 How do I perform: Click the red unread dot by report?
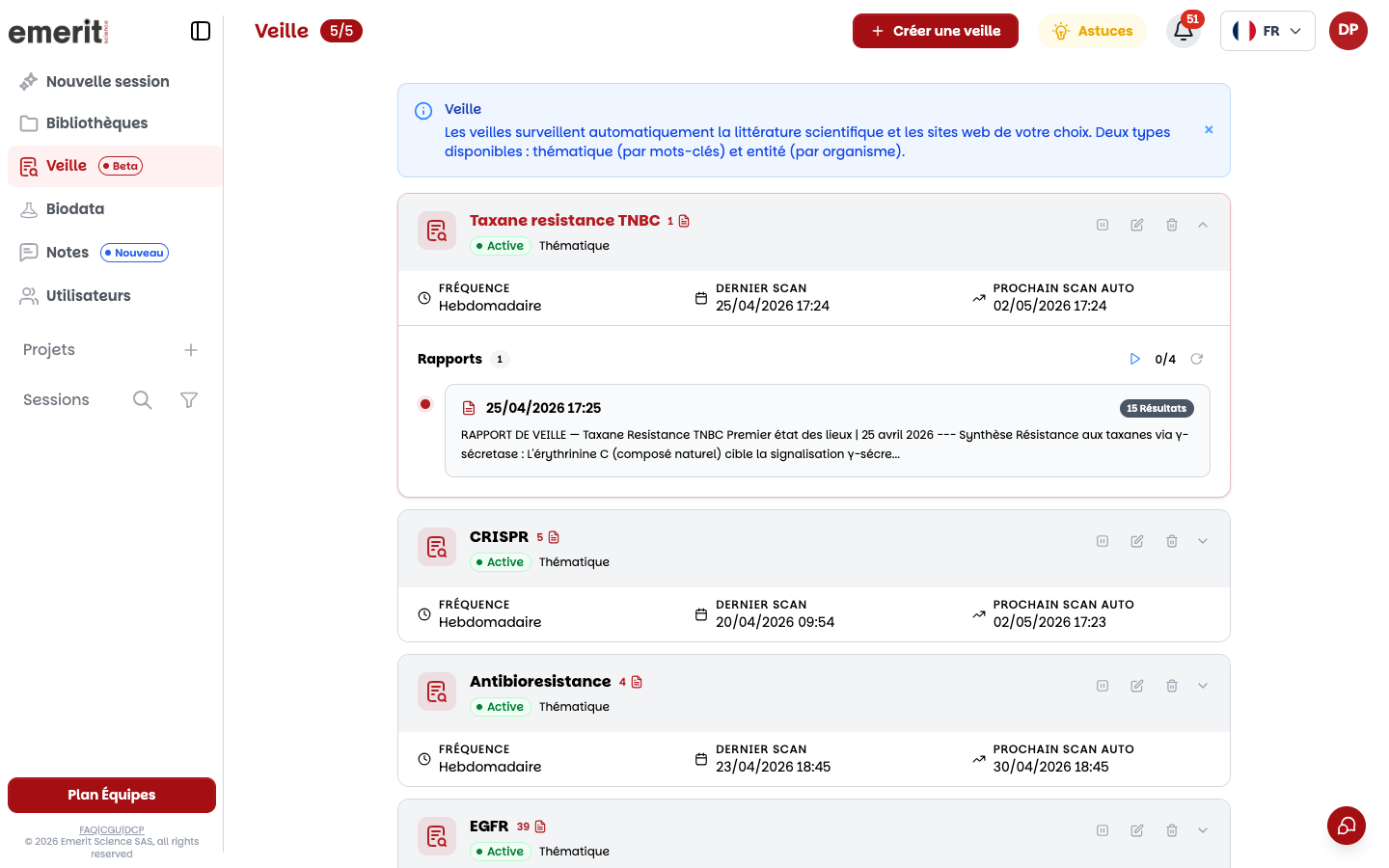pyautogui.click(x=425, y=404)
